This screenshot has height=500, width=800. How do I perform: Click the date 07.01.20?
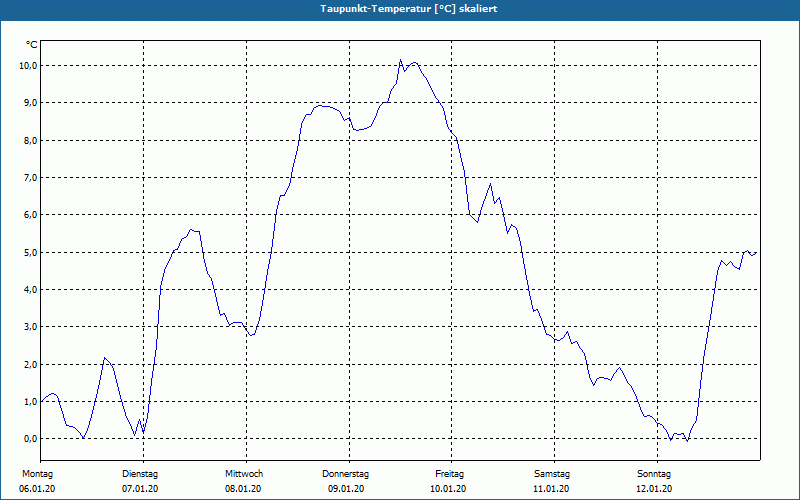point(140,489)
